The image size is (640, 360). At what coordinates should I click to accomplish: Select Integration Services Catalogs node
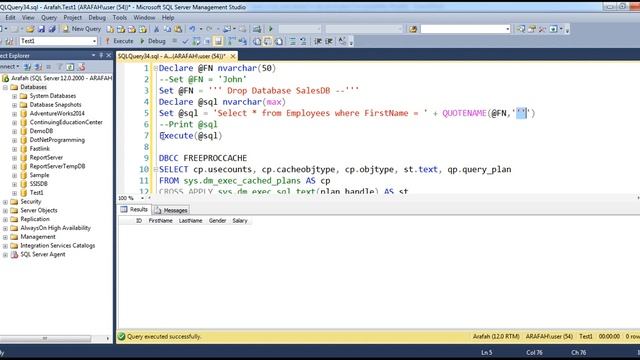click(57, 245)
